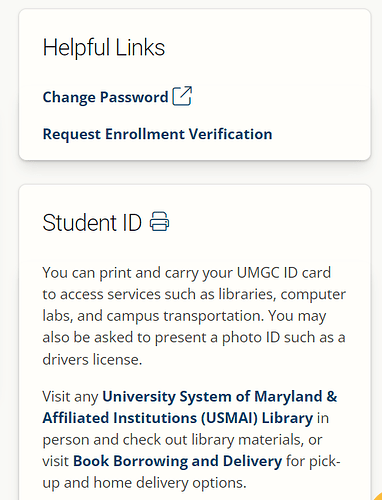Viewport: 382px width, 500px height.
Task: Click the 'University System of Maryland &' link text
Action: point(220,397)
